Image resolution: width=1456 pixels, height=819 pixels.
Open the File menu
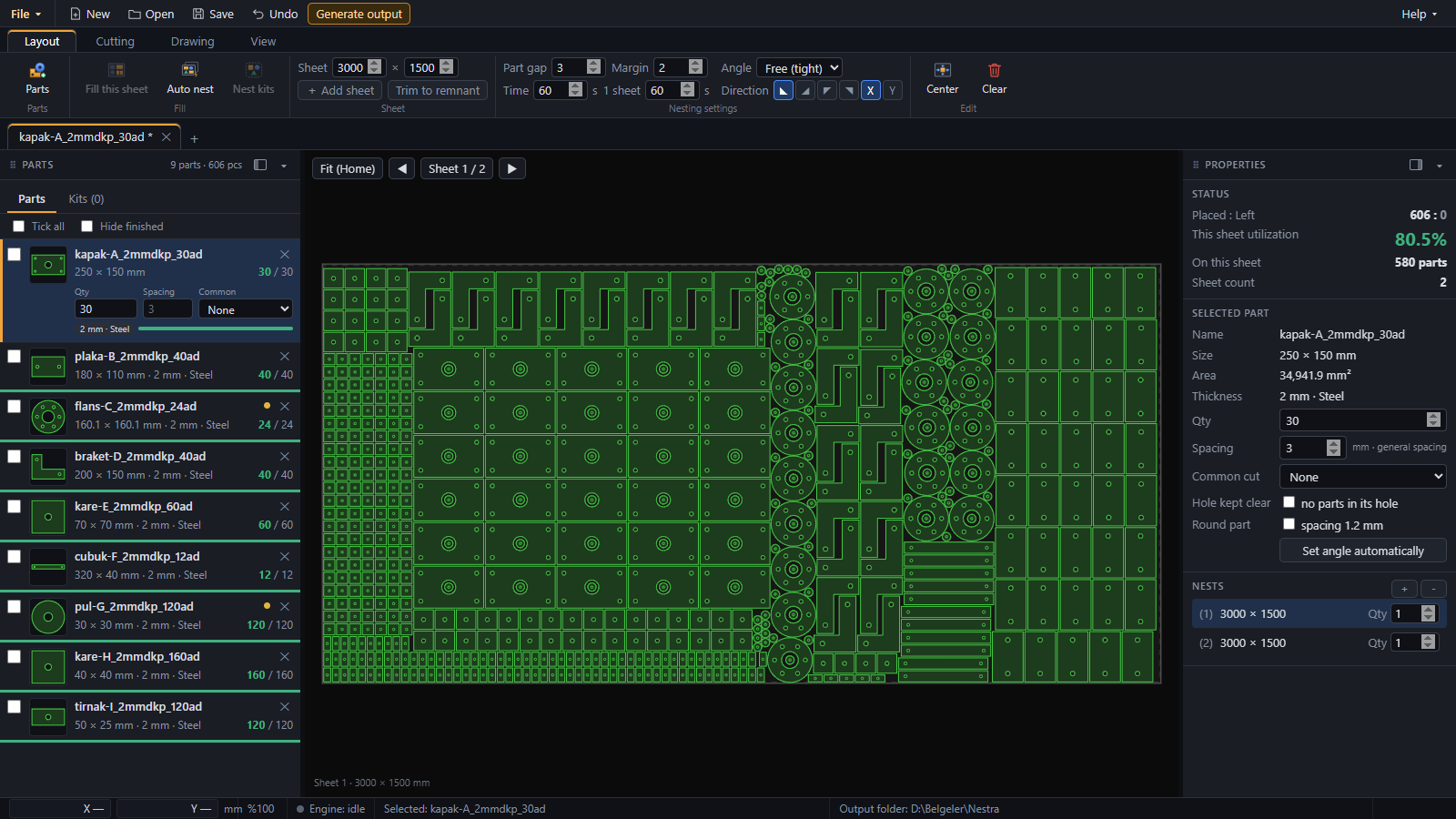(25, 14)
